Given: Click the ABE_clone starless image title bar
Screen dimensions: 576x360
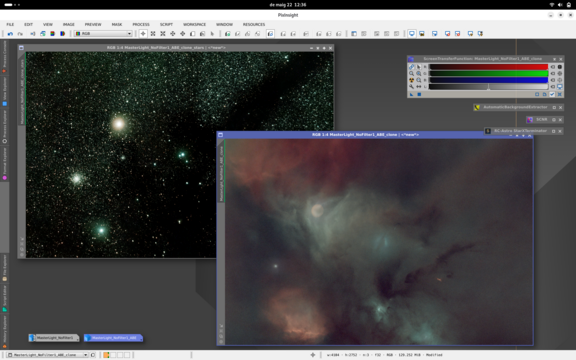Looking at the screenshot, I should pyautogui.click(x=365, y=135).
